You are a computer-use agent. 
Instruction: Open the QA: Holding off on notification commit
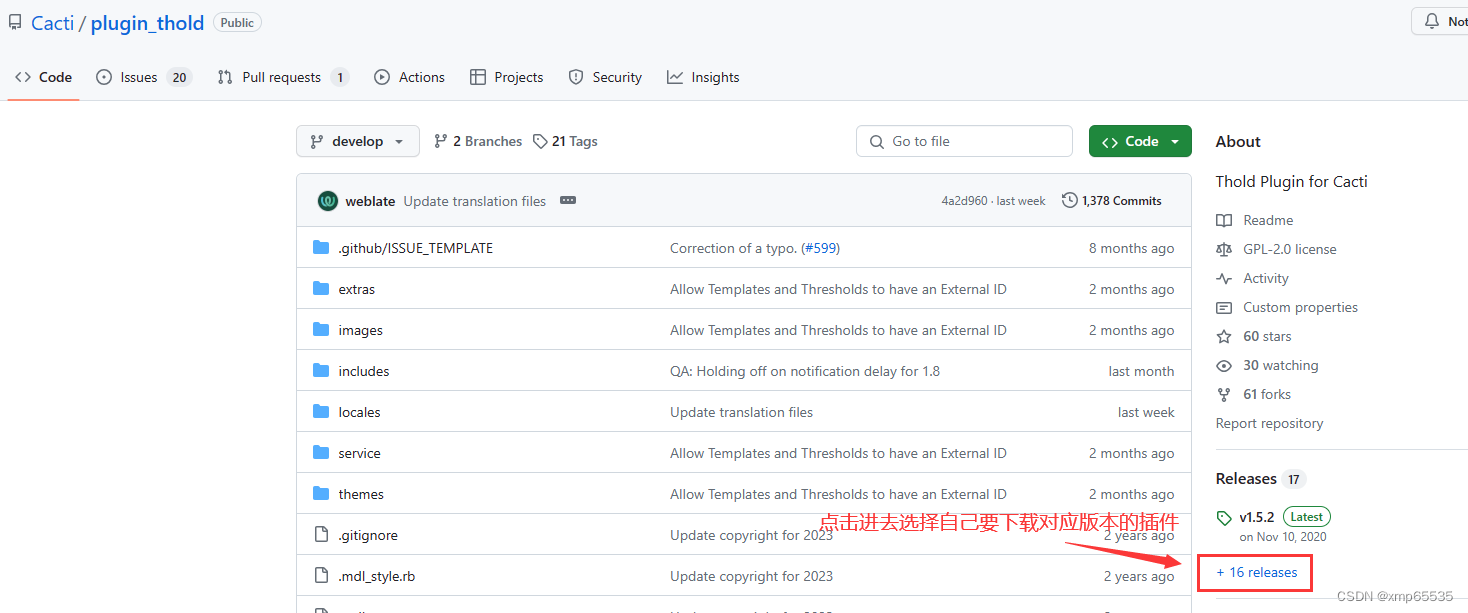click(x=805, y=371)
